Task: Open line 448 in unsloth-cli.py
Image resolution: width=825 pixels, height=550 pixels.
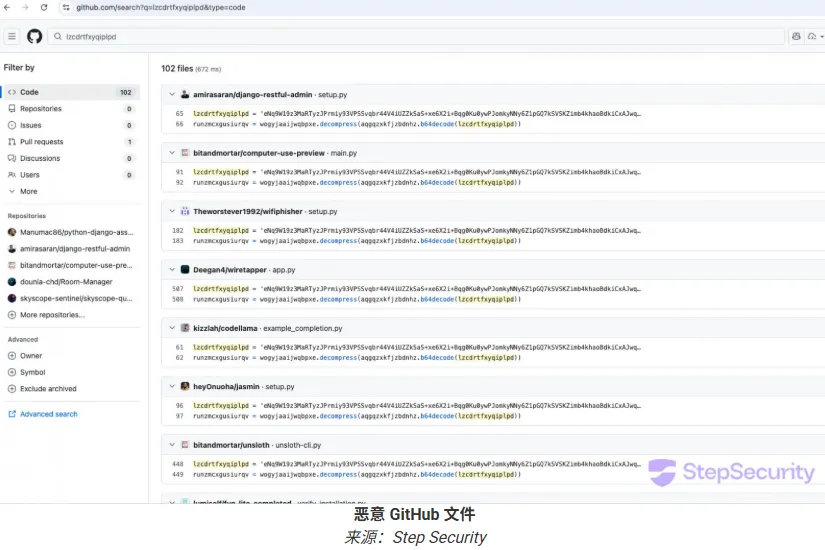Action: [x=178, y=464]
